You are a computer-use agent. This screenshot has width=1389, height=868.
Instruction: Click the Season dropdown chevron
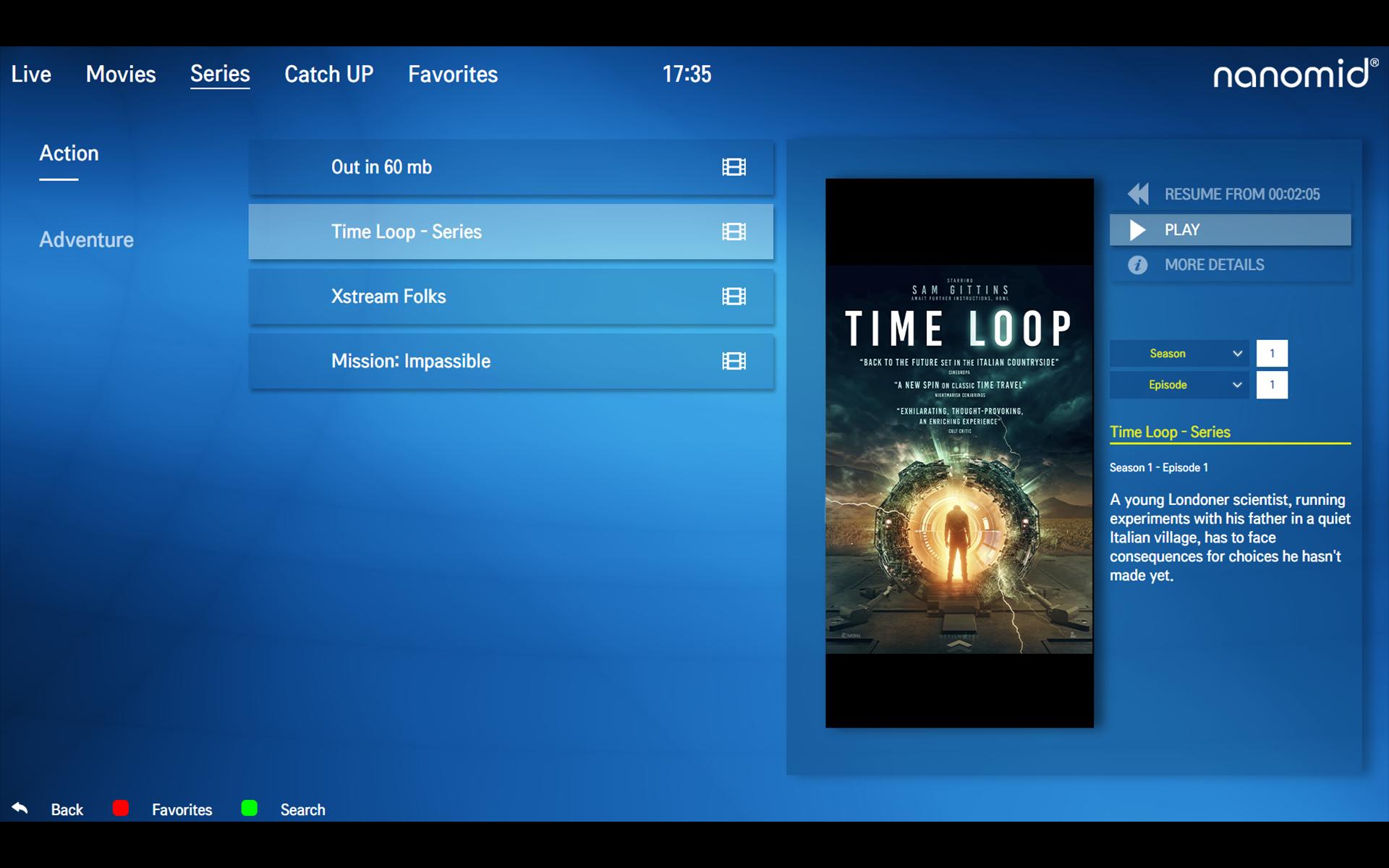click(x=1237, y=354)
